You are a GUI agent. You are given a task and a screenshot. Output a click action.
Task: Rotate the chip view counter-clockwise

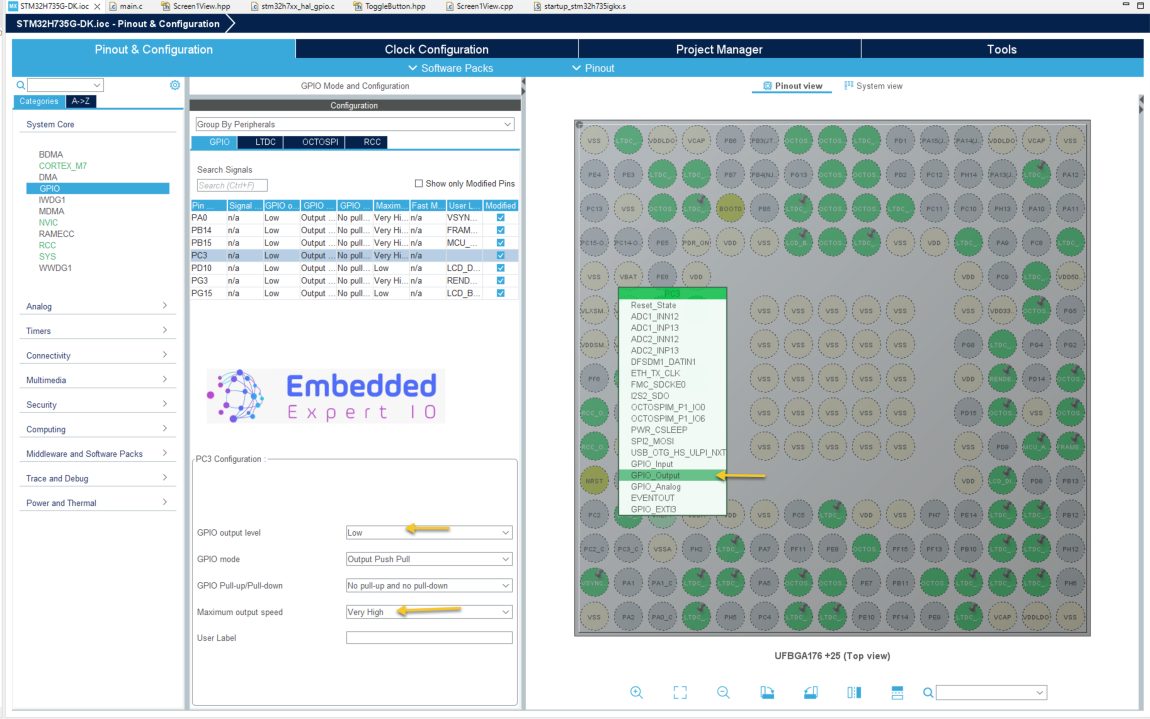(x=810, y=692)
